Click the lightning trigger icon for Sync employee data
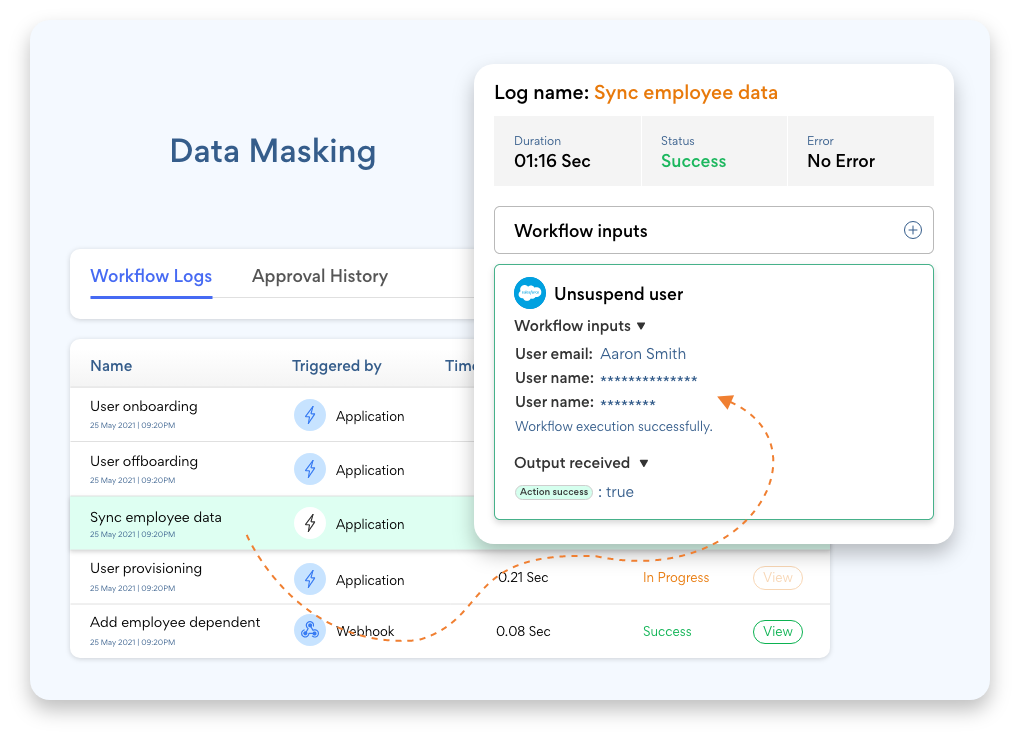This screenshot has width=1020, height=740. (x=310, y=523)
